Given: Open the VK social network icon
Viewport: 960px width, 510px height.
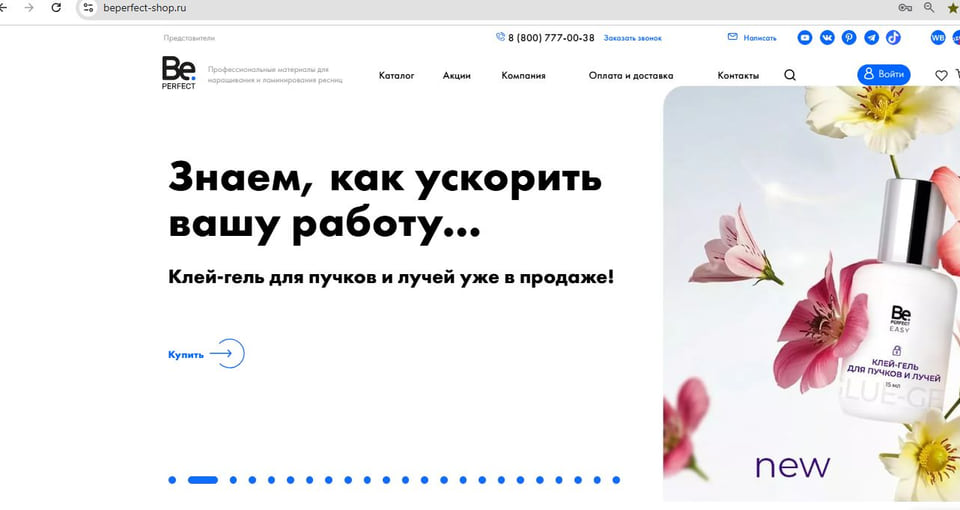Looking at the screenshot, I should point(827,38).
